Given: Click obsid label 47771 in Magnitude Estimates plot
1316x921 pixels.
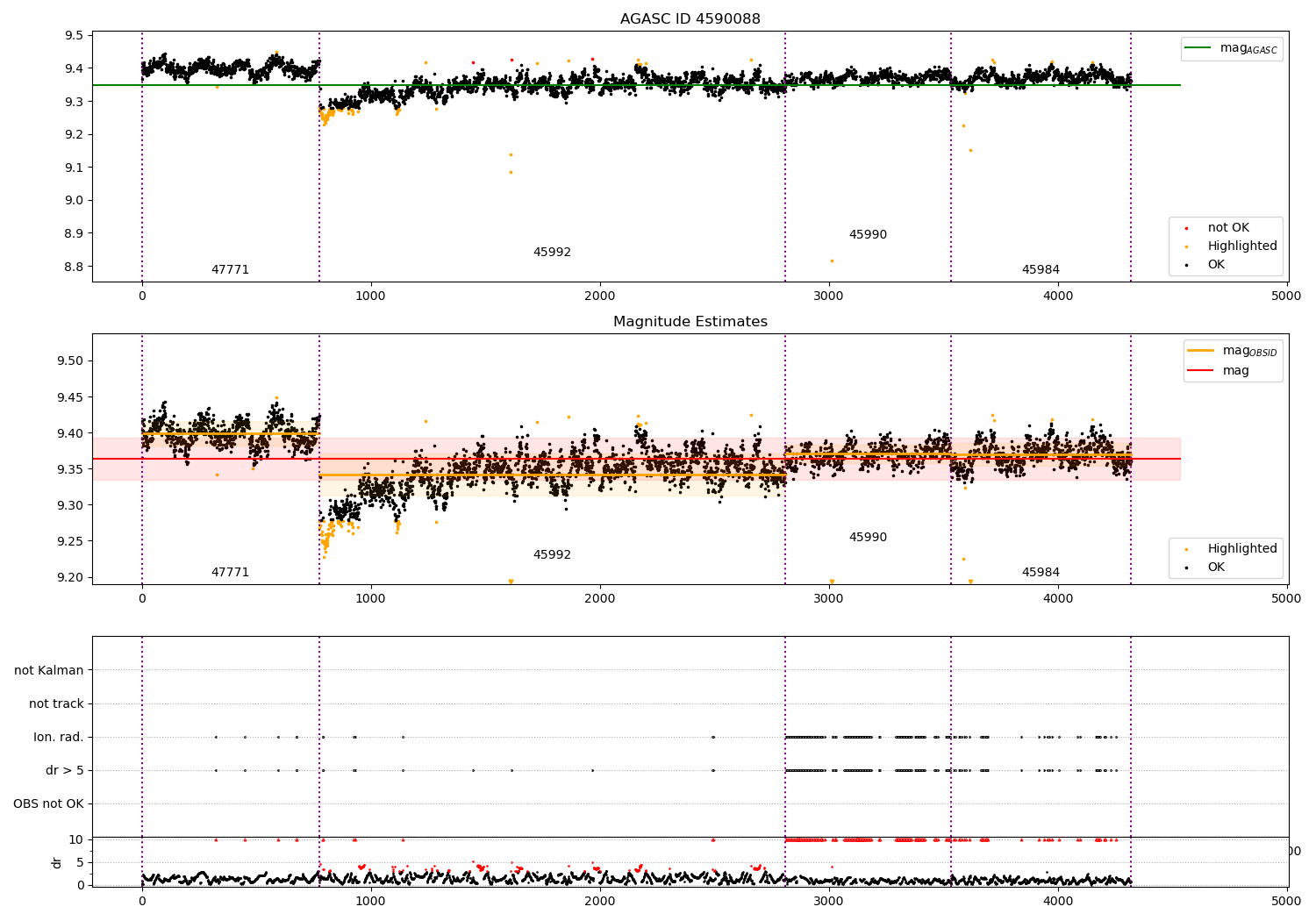Looking at the screenshot, I should tap(230, 573).
